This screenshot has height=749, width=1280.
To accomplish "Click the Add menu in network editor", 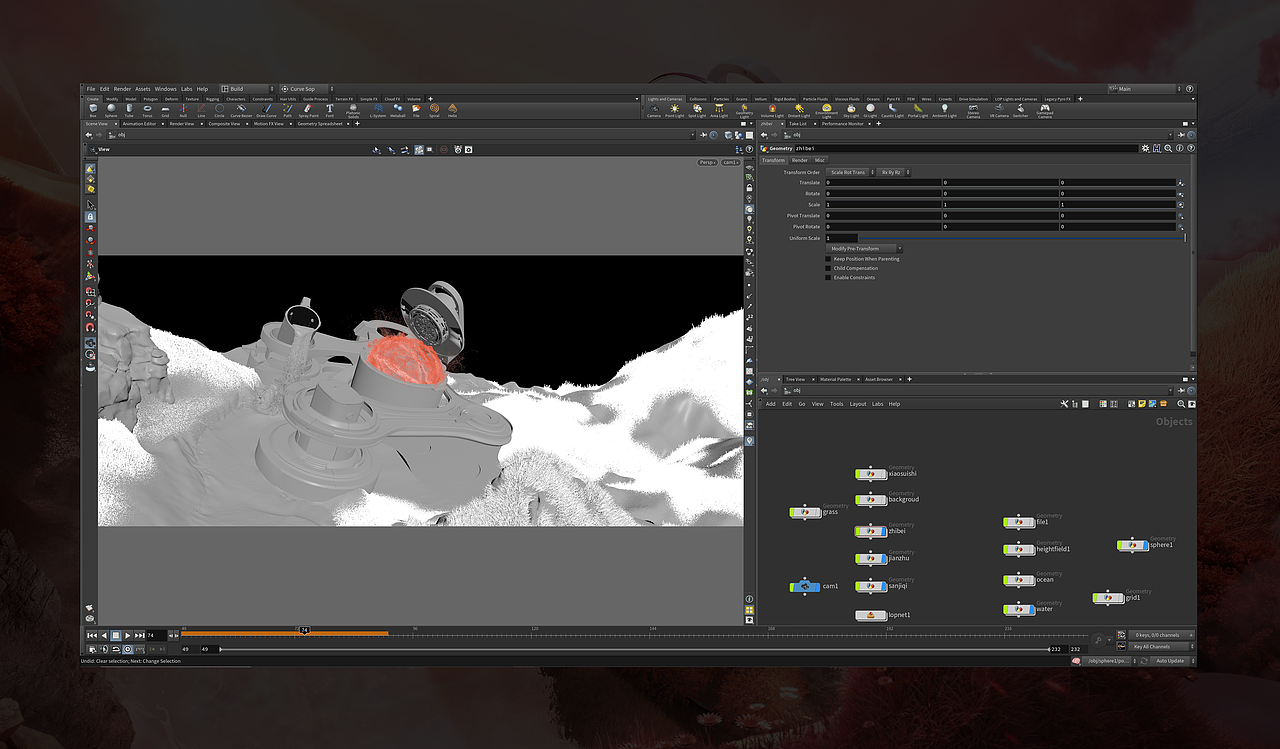I will [771, 404].
